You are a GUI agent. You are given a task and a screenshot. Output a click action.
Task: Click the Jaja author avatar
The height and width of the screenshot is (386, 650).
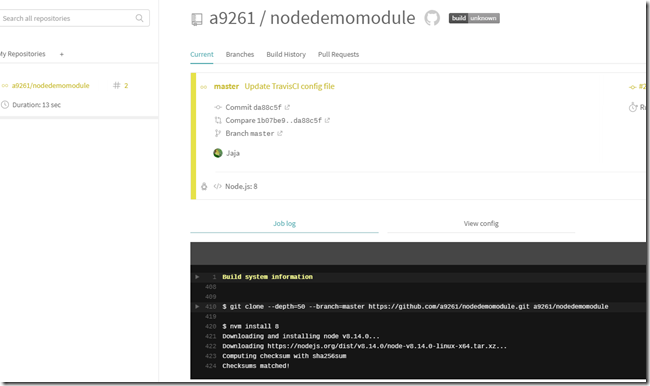[218, 153]
